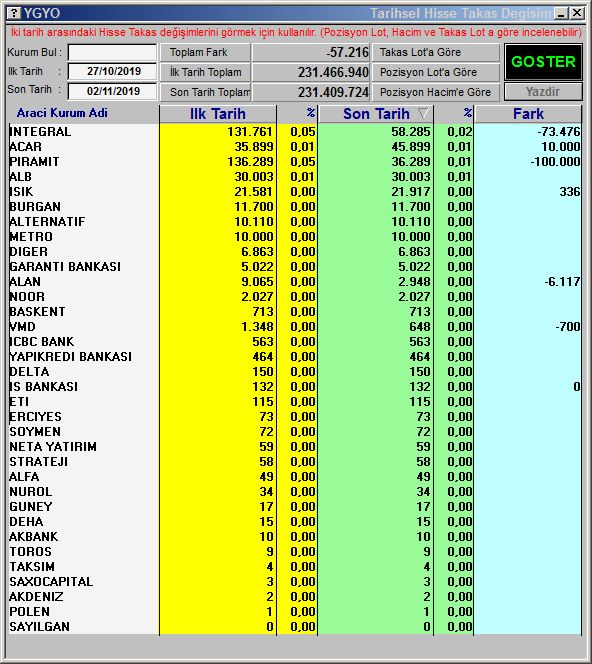Select the SOYMEN row name

[35, 432]
